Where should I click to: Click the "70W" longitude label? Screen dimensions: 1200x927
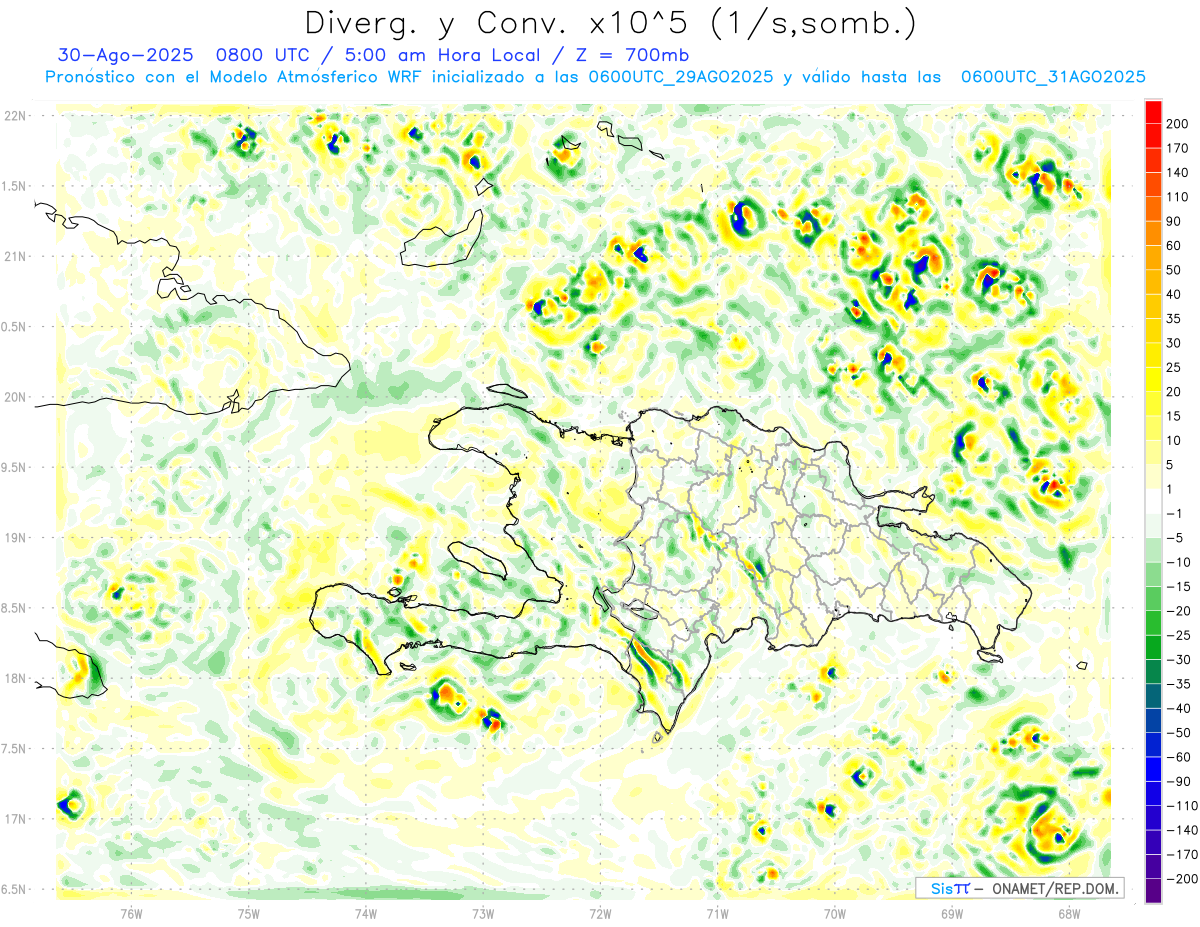coord(835,913)
